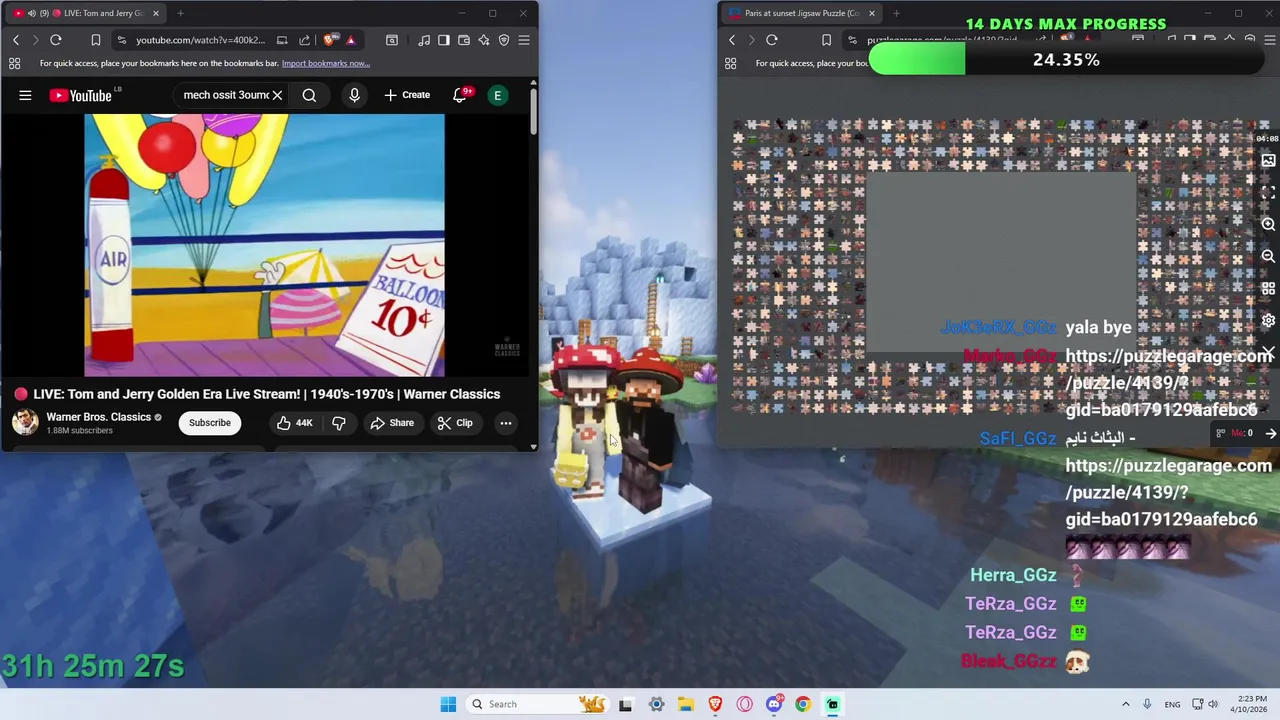This screenshot has height=720, width=1280.
Task: Expand the YouTube guide hamburger menu
Action: tap(25, 95)
